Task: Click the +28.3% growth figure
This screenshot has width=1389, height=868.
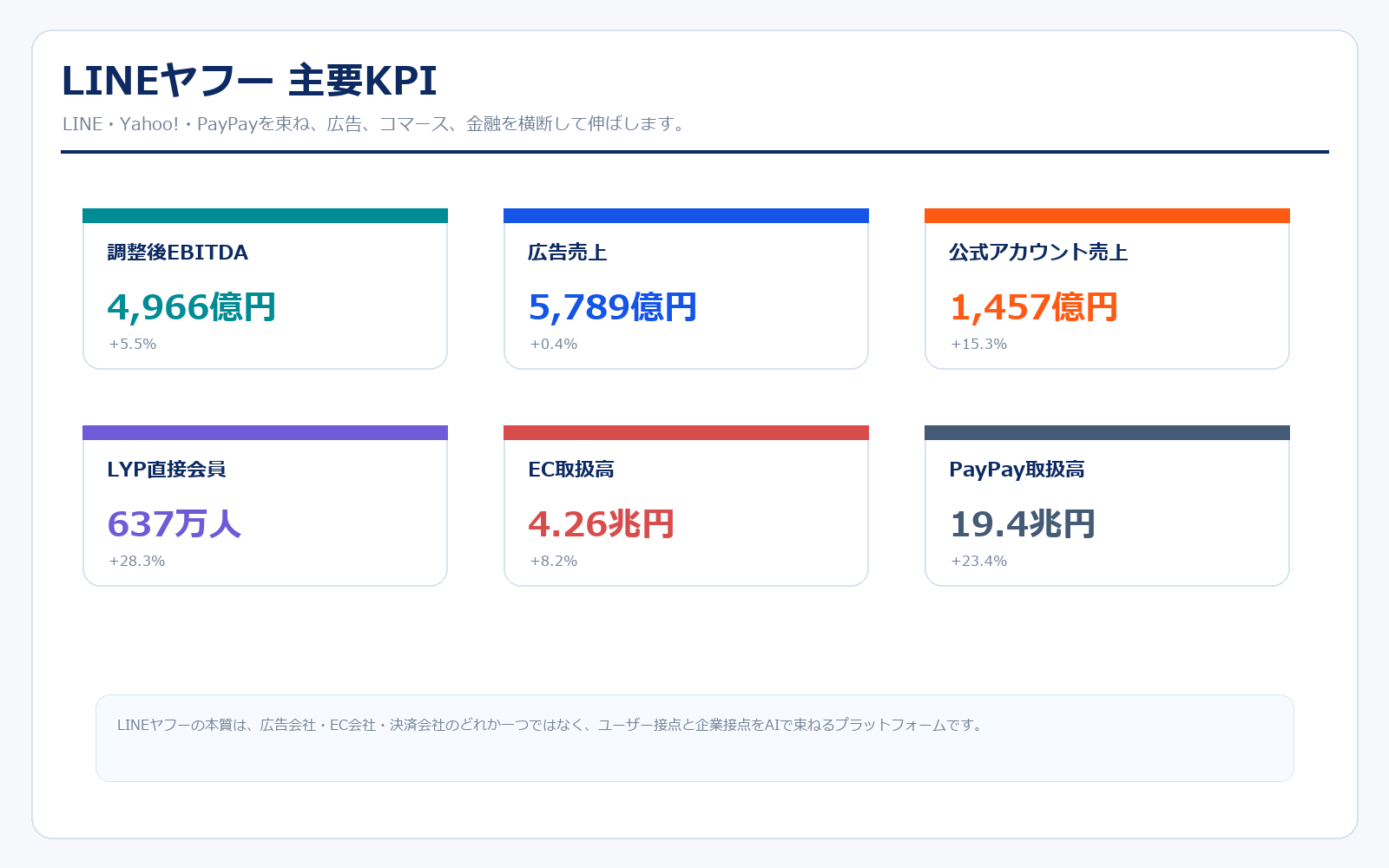Action: click(137, 561)
